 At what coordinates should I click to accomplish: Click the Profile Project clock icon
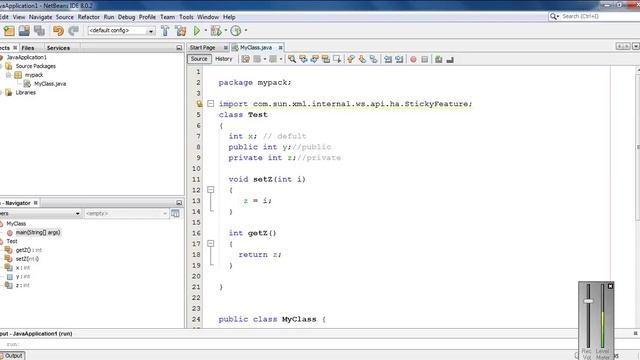(x=236, y=31)
